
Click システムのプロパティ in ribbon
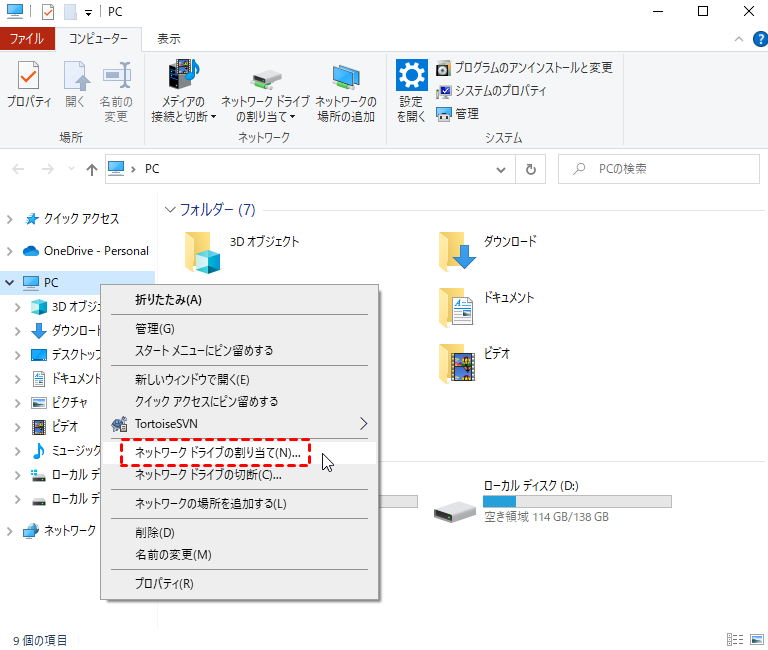pos(491,91)
